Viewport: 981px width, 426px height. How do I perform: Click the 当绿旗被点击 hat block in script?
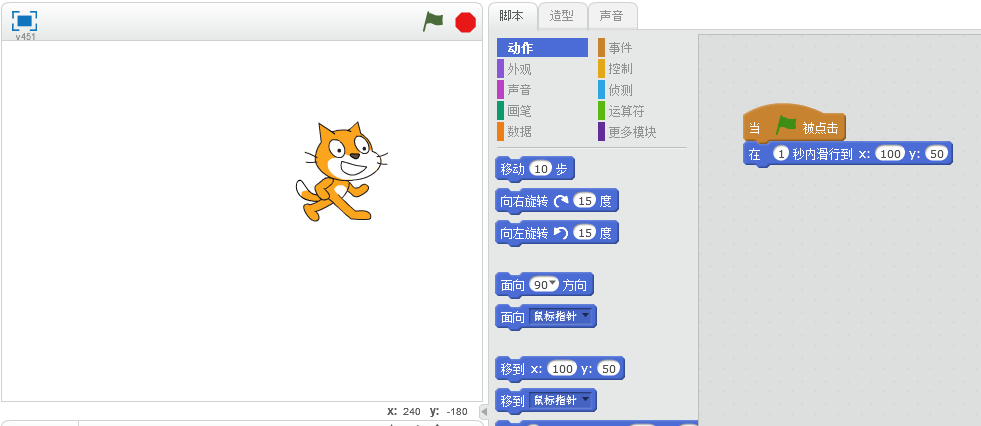click(794, 125)
